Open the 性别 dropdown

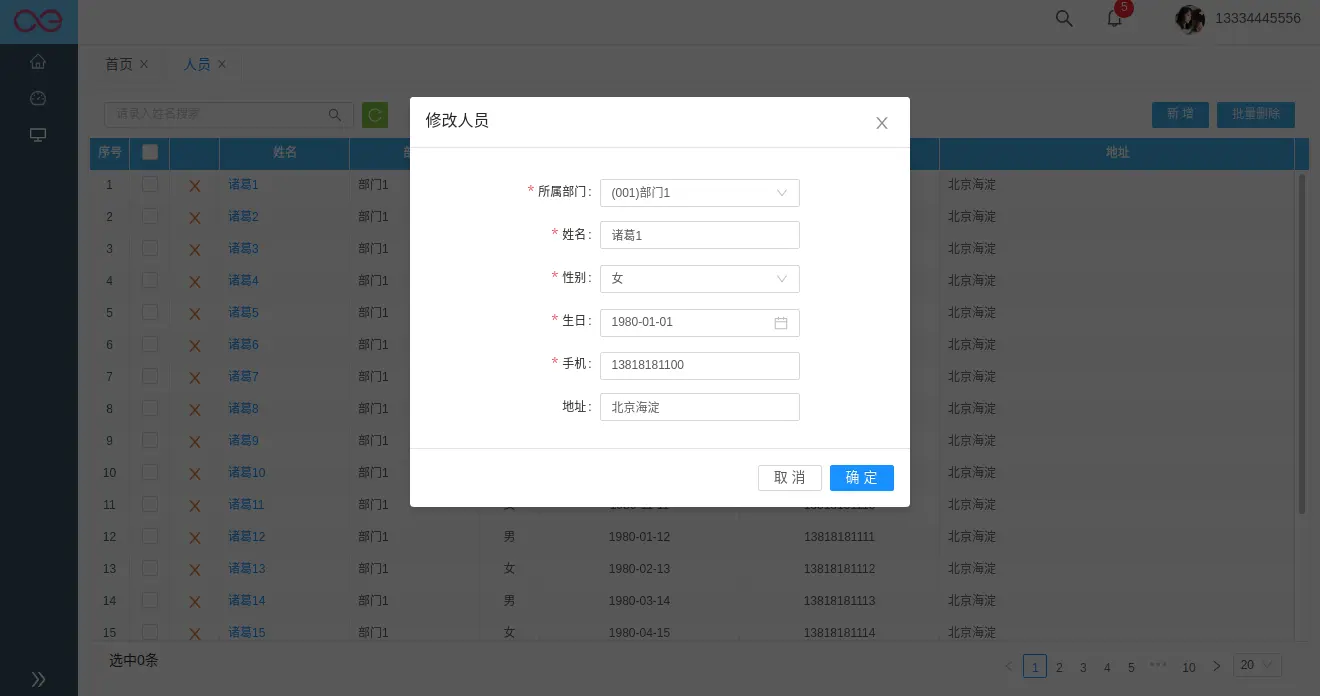pyautogui.click(x=700, y=279)
